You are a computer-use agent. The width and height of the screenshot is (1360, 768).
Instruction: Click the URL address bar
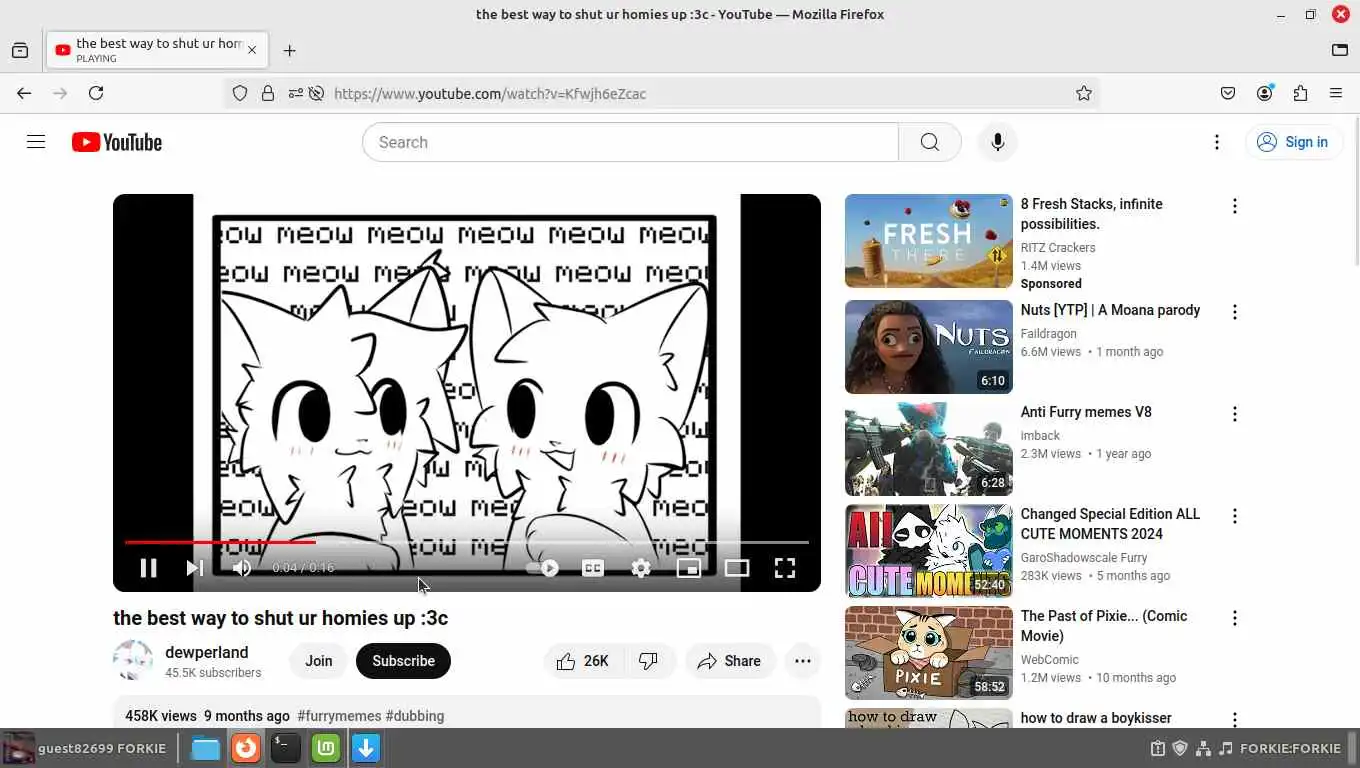pyautogui.click(x=700, y=93)
